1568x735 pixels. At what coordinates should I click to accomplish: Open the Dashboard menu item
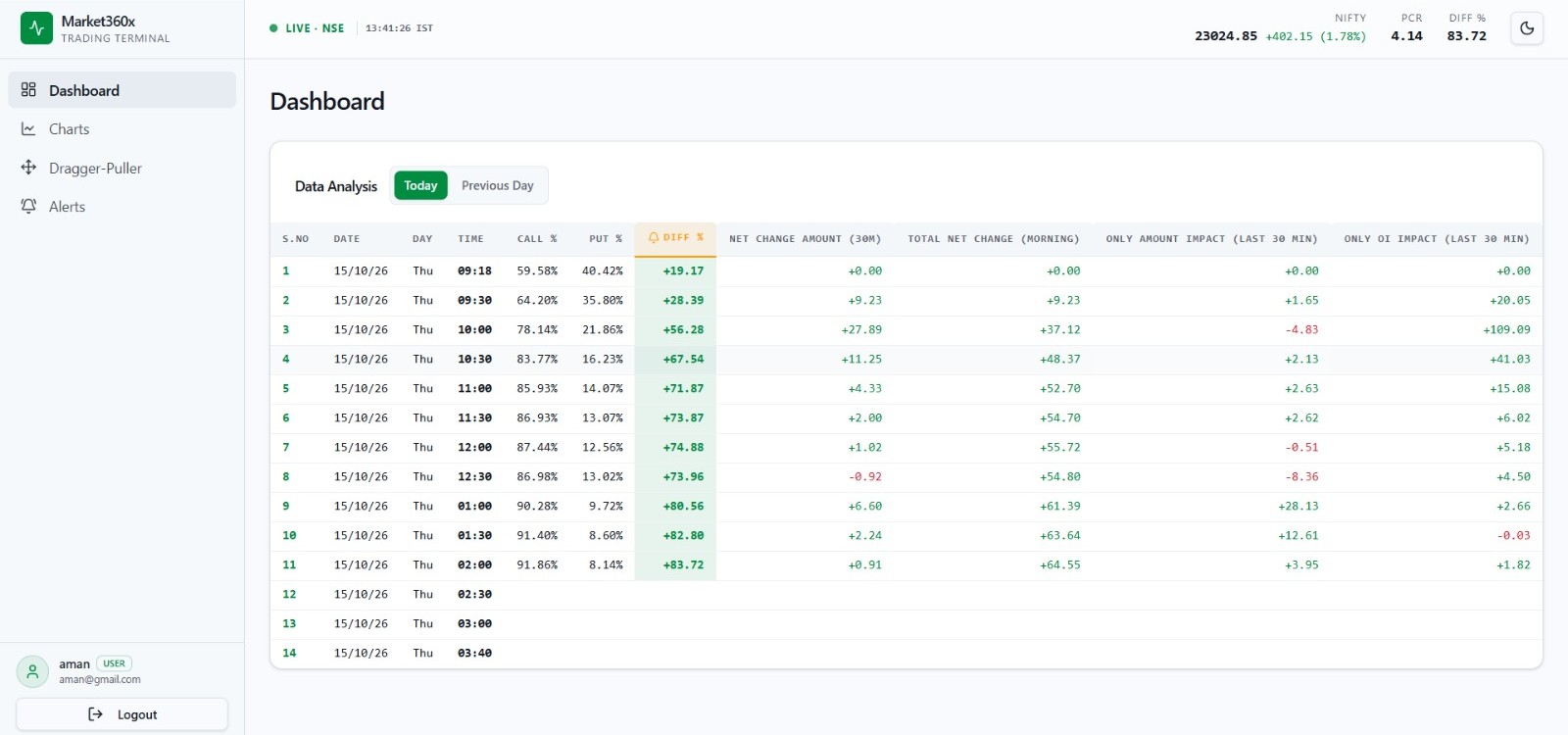[x=122, y=90]
